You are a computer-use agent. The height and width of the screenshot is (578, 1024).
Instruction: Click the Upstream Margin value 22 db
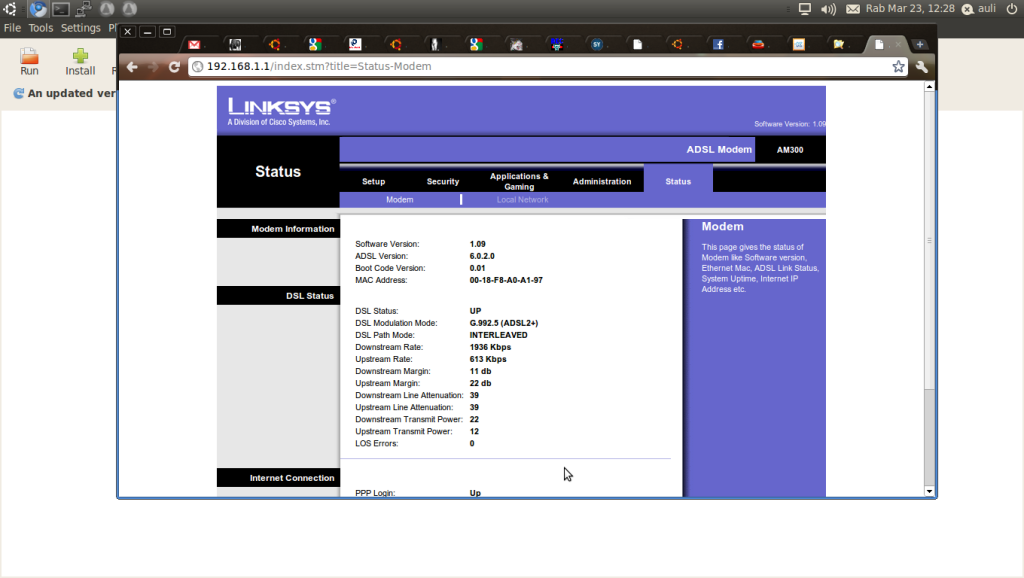[x=481, y=383]
